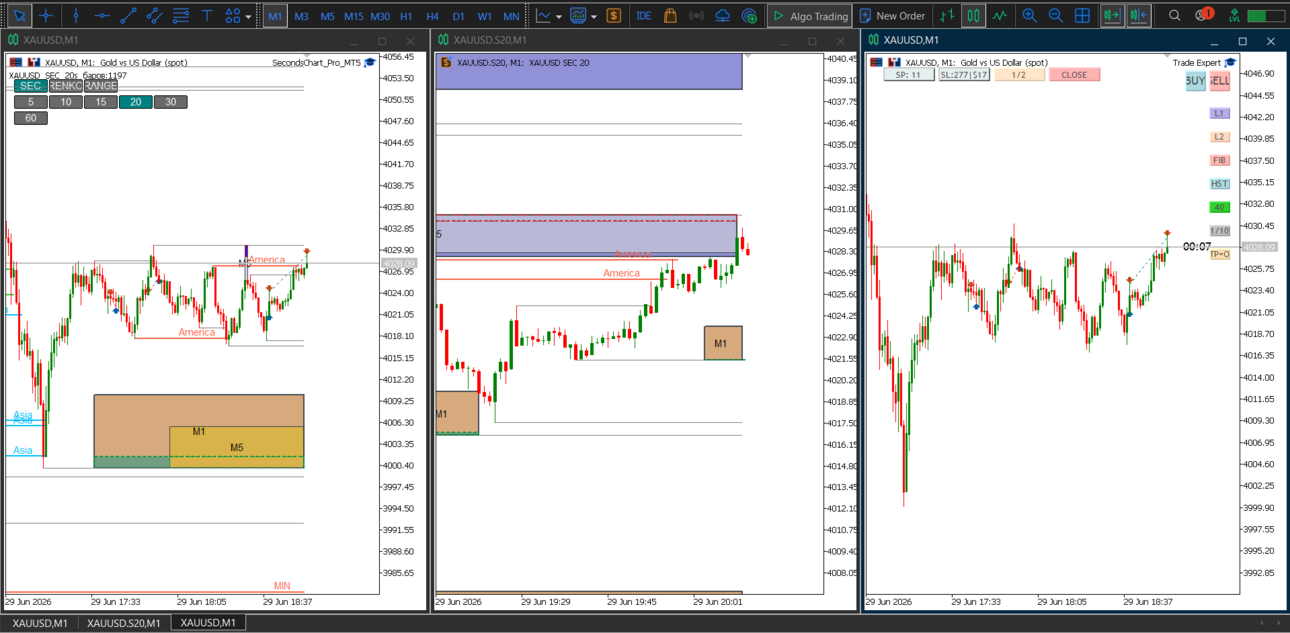Open the VPS cloud hosting icon
1290x633 pixels.
coord(723,16)
